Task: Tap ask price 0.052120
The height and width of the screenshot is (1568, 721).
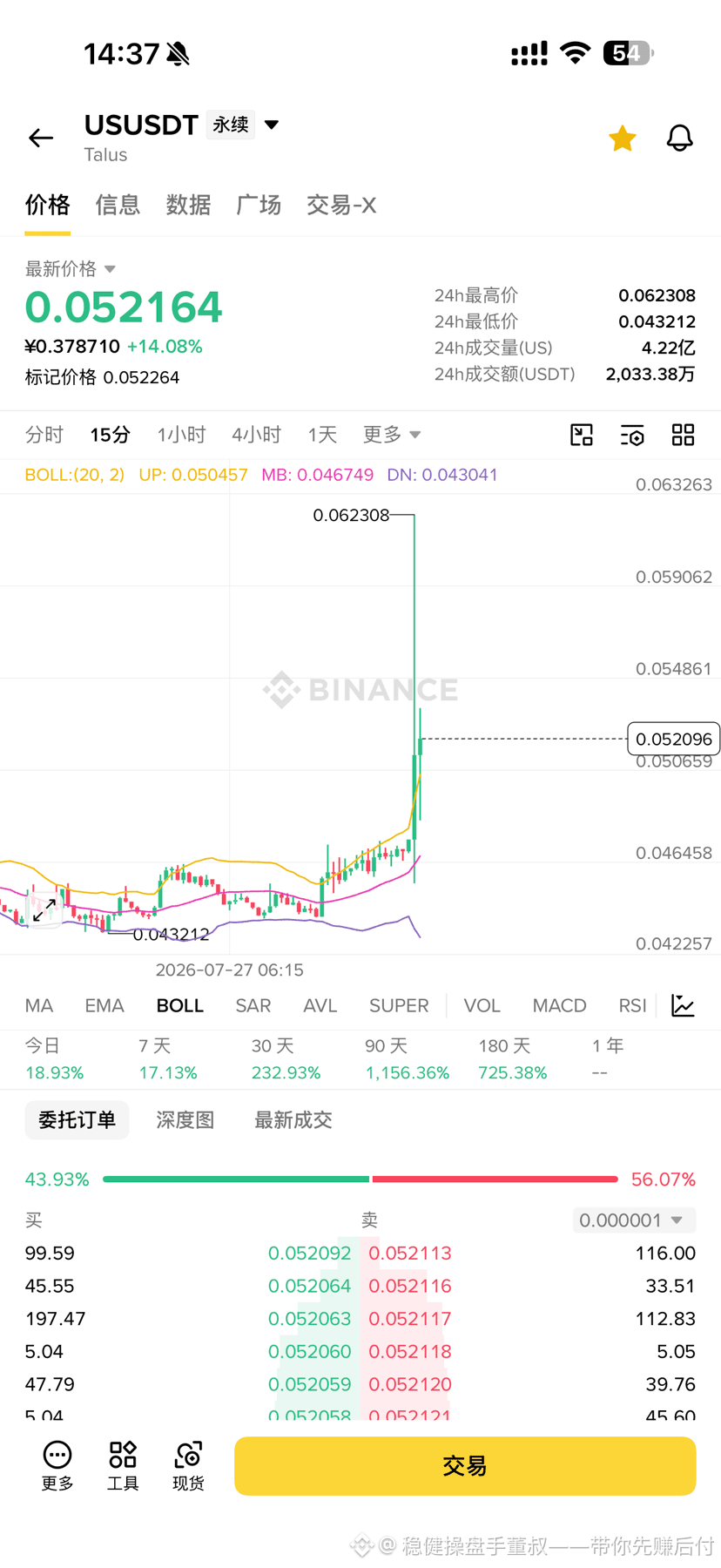Action: 410,1384
